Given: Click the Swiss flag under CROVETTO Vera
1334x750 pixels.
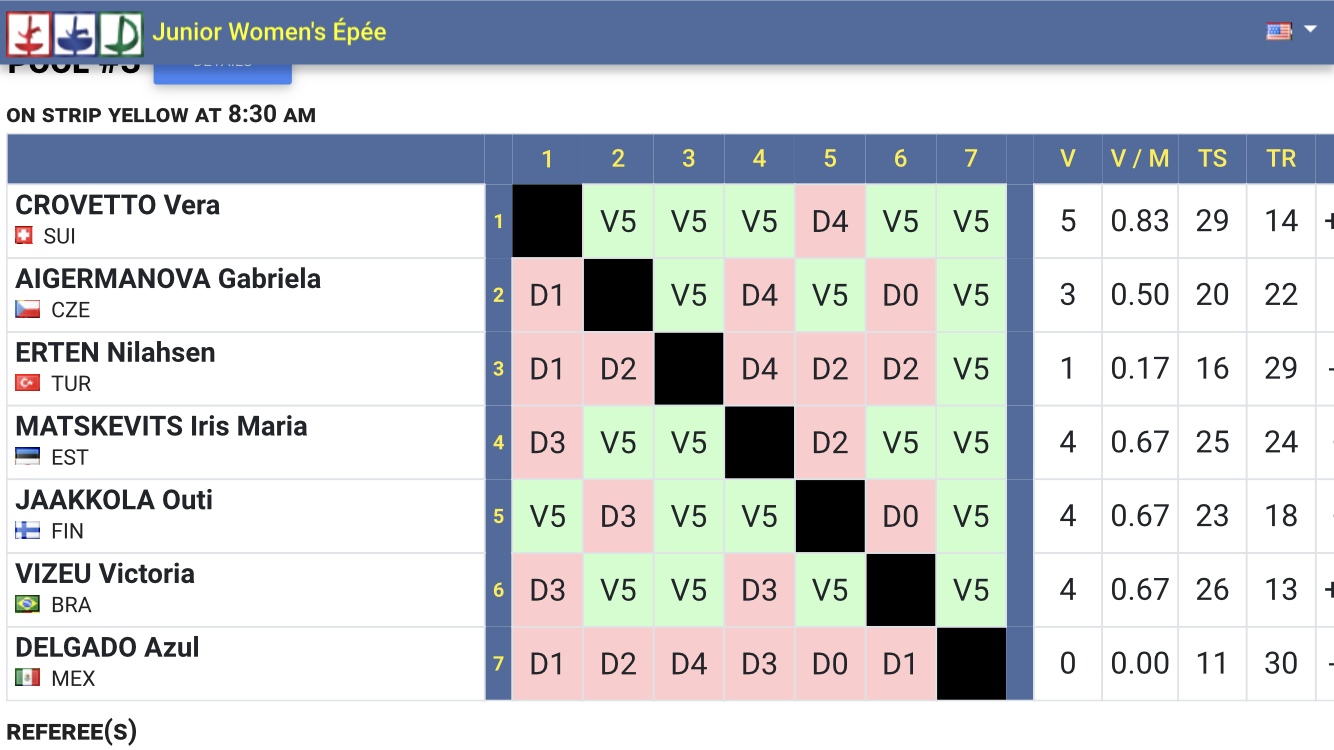Looking at the screenshot, I should [25, 236].
